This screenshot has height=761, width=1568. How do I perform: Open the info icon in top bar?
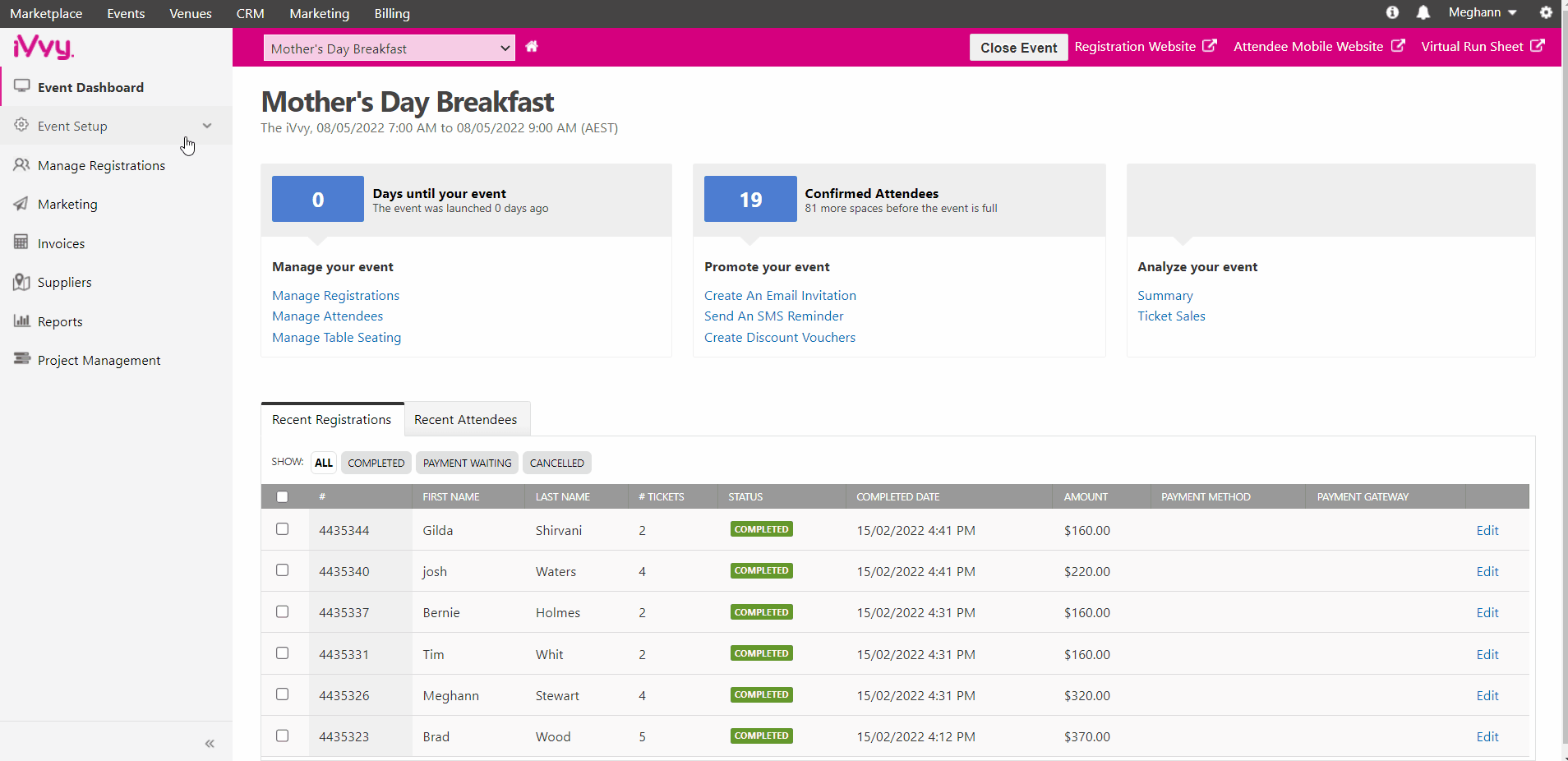(x=1392, y=12)
